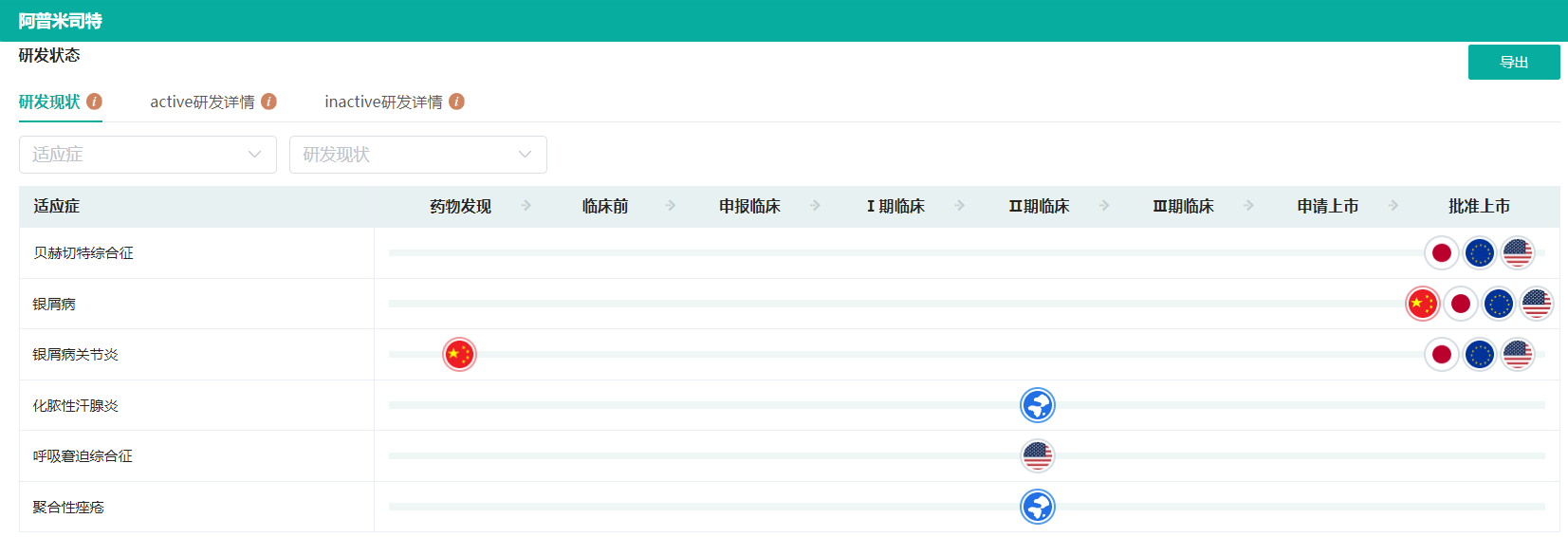Click the Japan flag in the 贝赫切特综合征 row

click(1442, 252)
